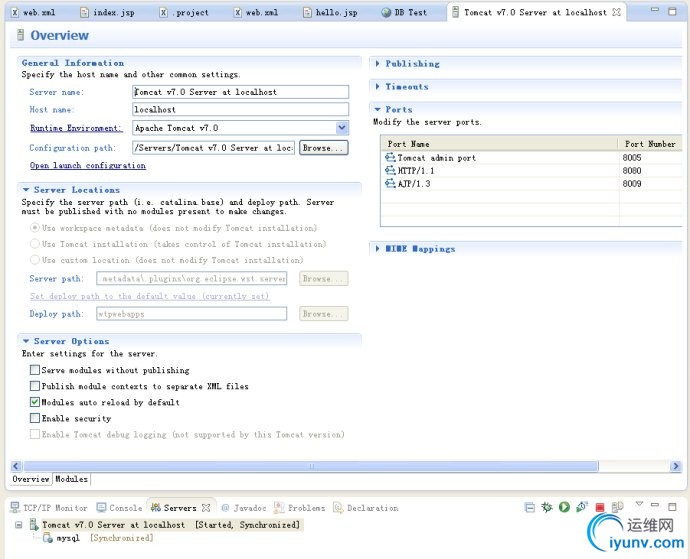Click the HTTP/1.1 port row icon
This screenshot has width=690, height=559.
coord(390,170)
